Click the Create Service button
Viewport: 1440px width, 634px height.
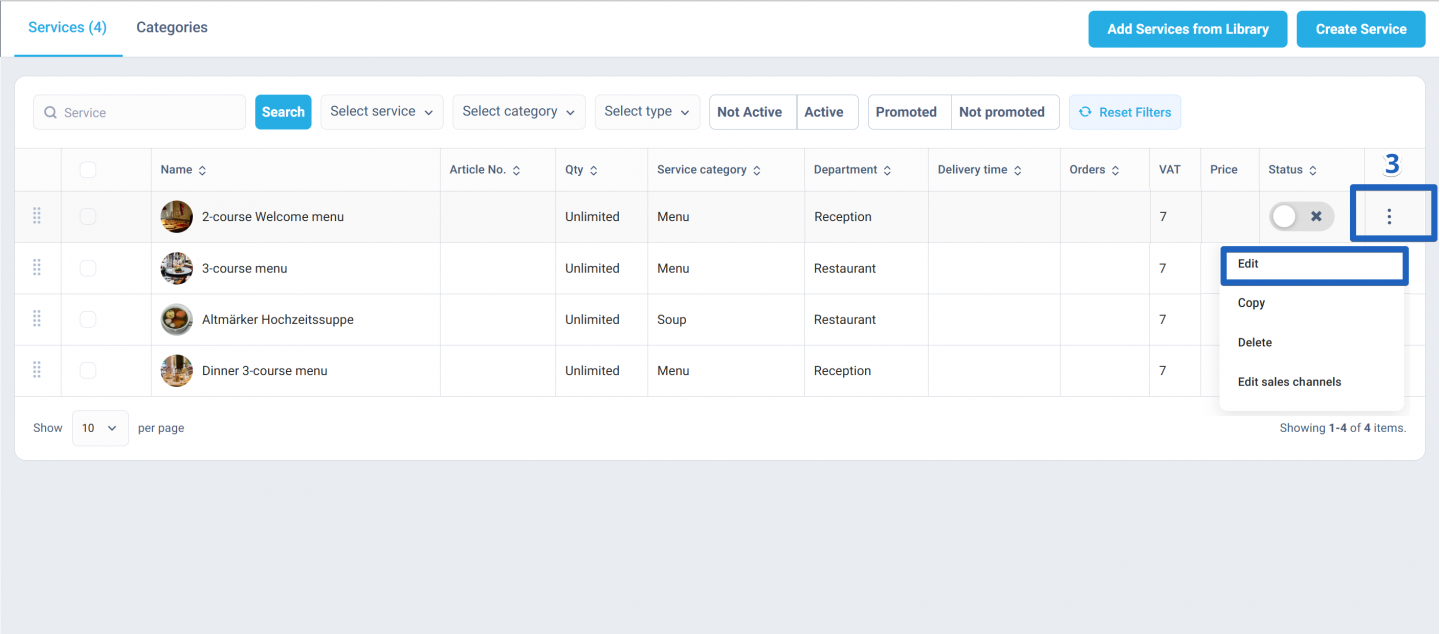(1361, 29)
